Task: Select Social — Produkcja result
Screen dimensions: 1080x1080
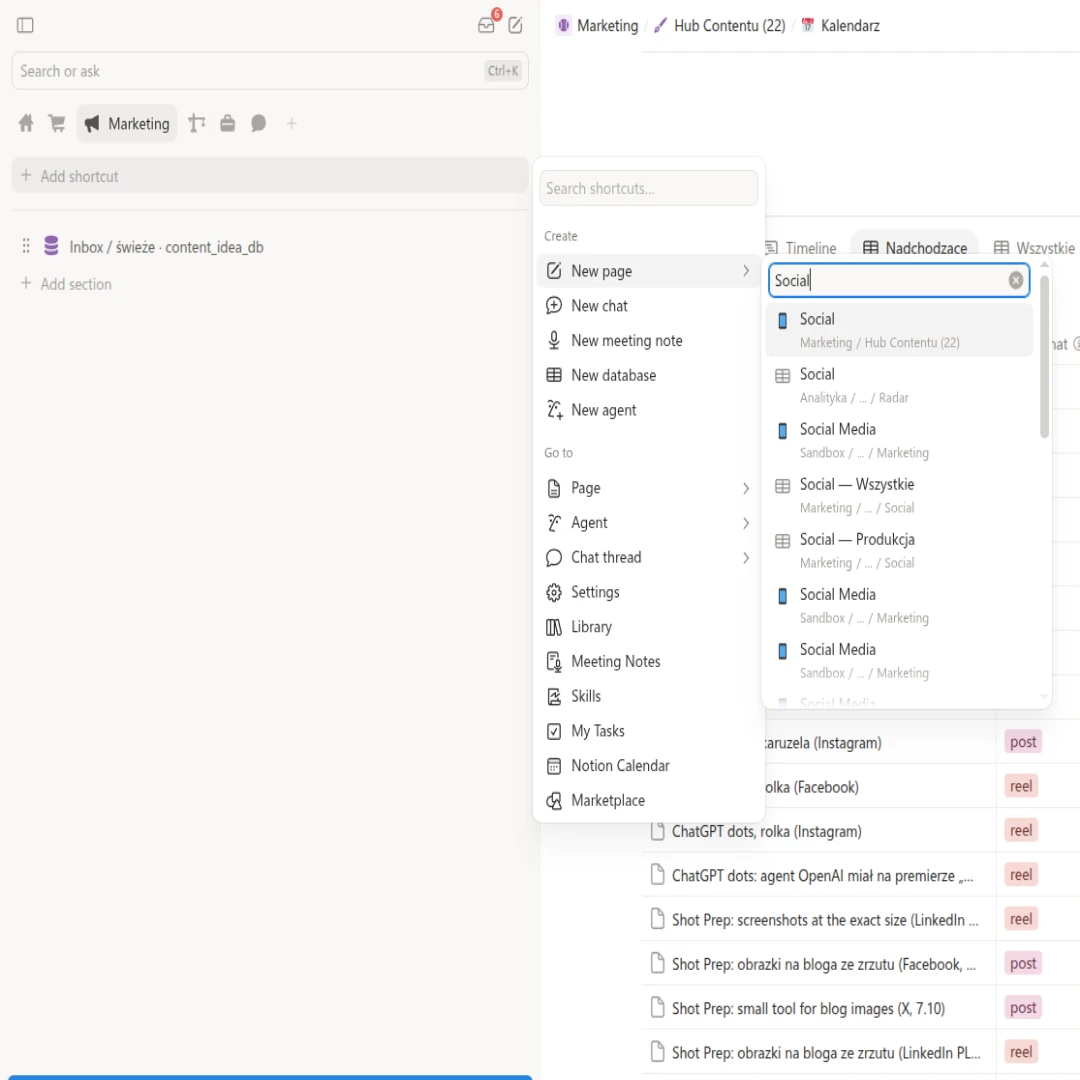Action: [899, 550]
